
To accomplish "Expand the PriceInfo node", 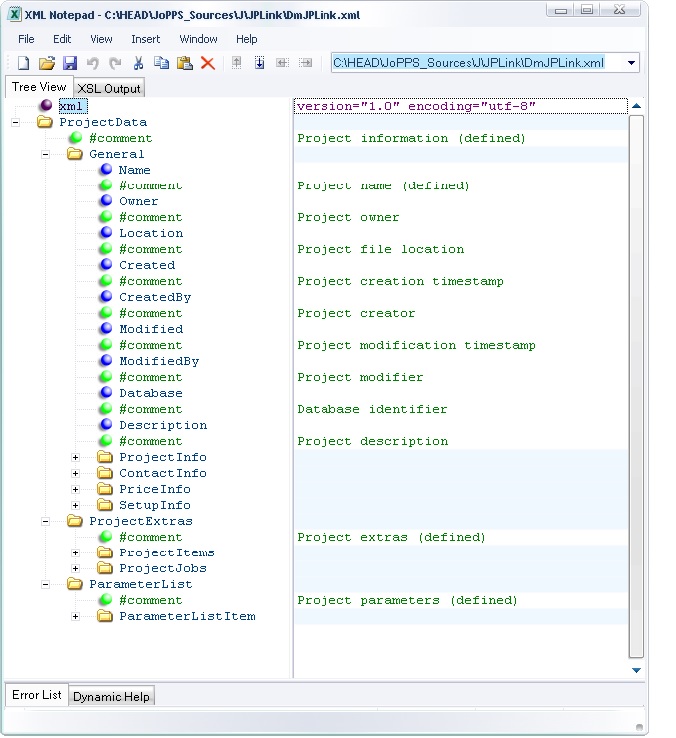I will pyautogui.click(x=75, y=489).
